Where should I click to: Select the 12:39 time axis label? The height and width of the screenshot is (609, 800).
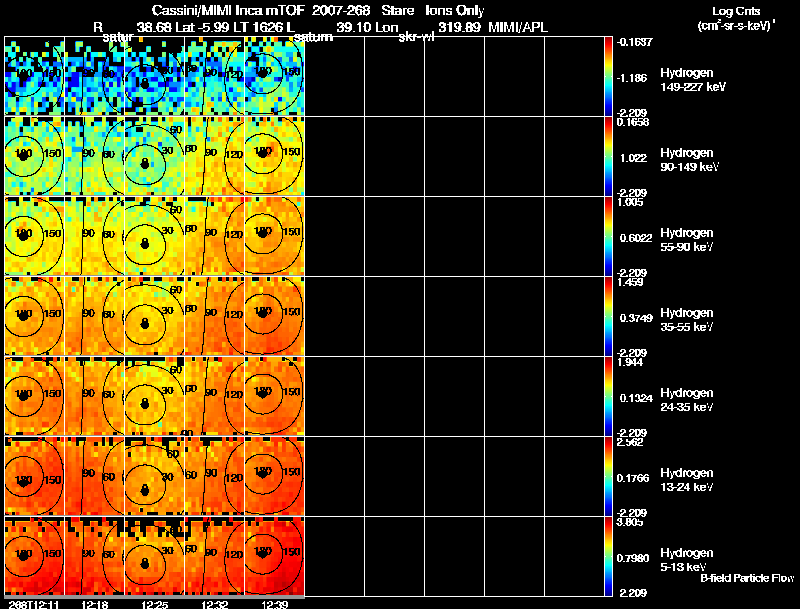(276, 603)
